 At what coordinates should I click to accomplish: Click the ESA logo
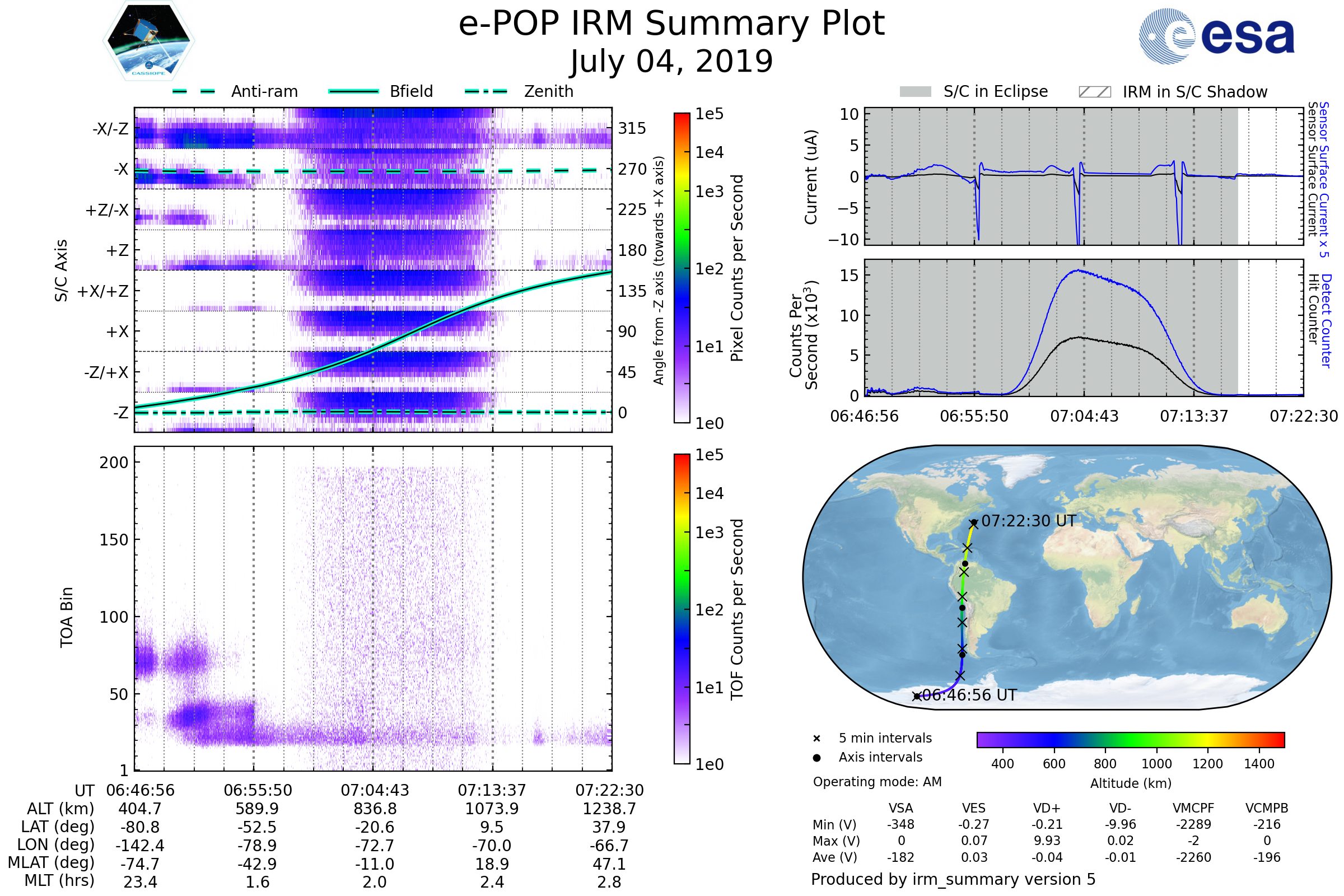tap(1216, 36)
